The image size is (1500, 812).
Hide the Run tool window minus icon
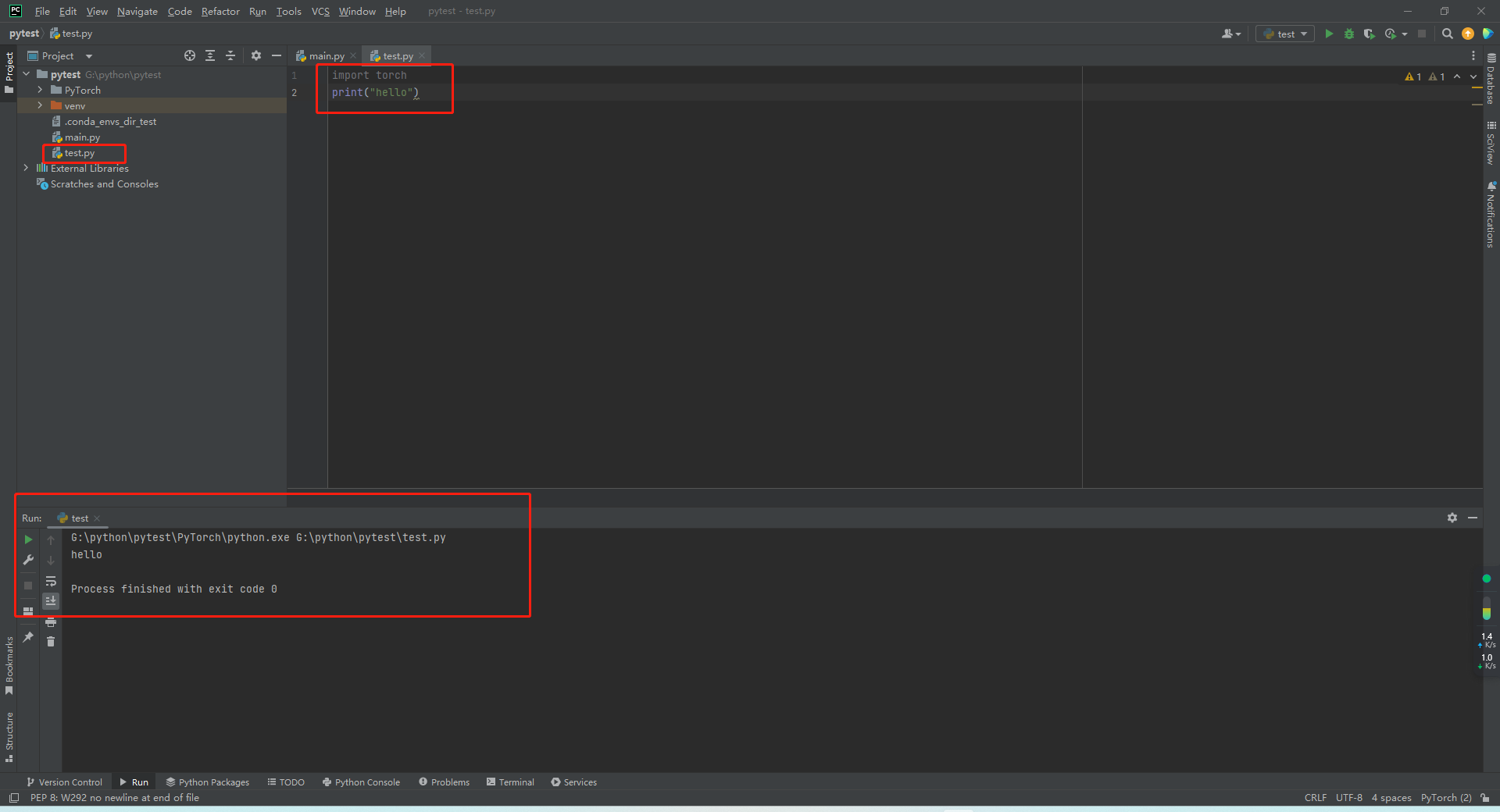(1473, 518)
